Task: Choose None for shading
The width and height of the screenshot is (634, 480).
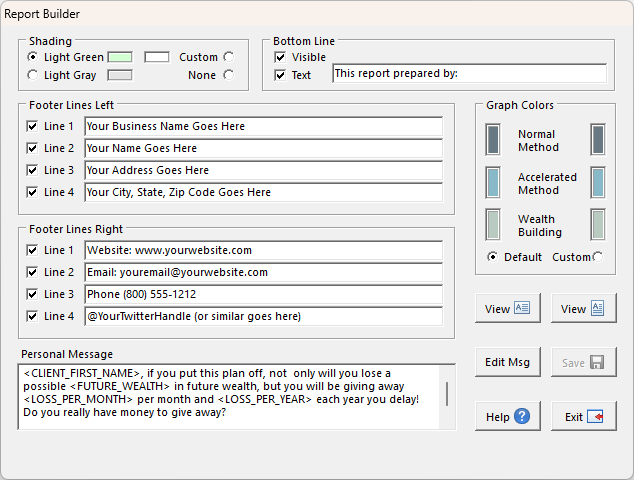Action: pos(229,75)
